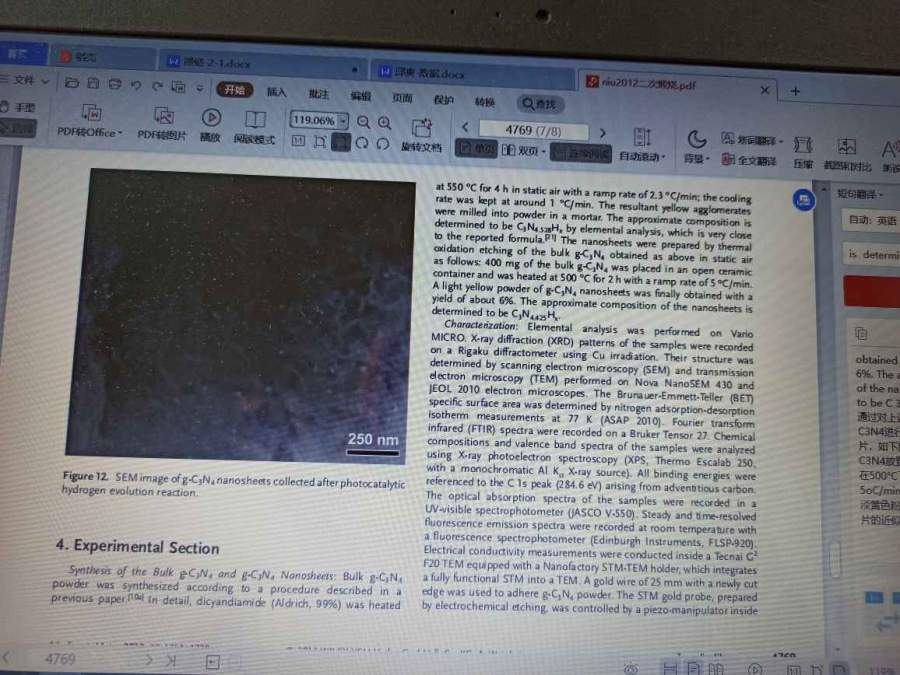The height and width of the screenshot is (675, 900).
Task: Toggle the continuous reading mode button
Action: [x=580, y=153]
